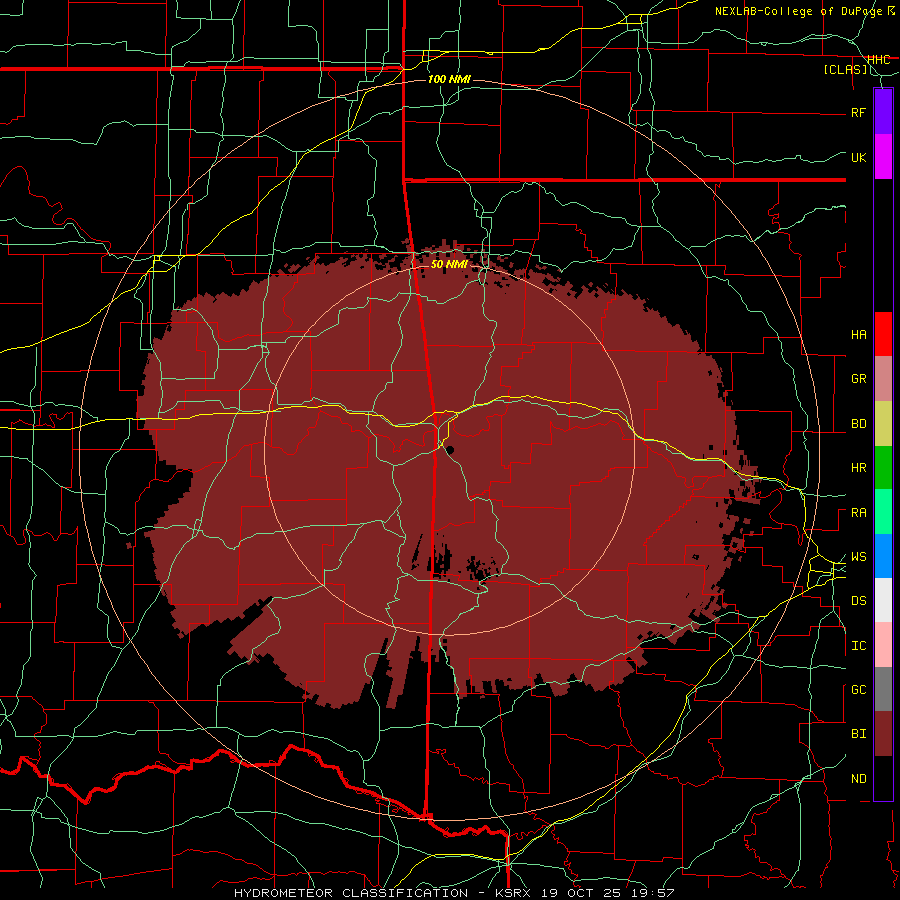This screenshot has width=900, height=900.
Task: Click the GC legend label
Action: pyautogui.click(x=859, y=690)
